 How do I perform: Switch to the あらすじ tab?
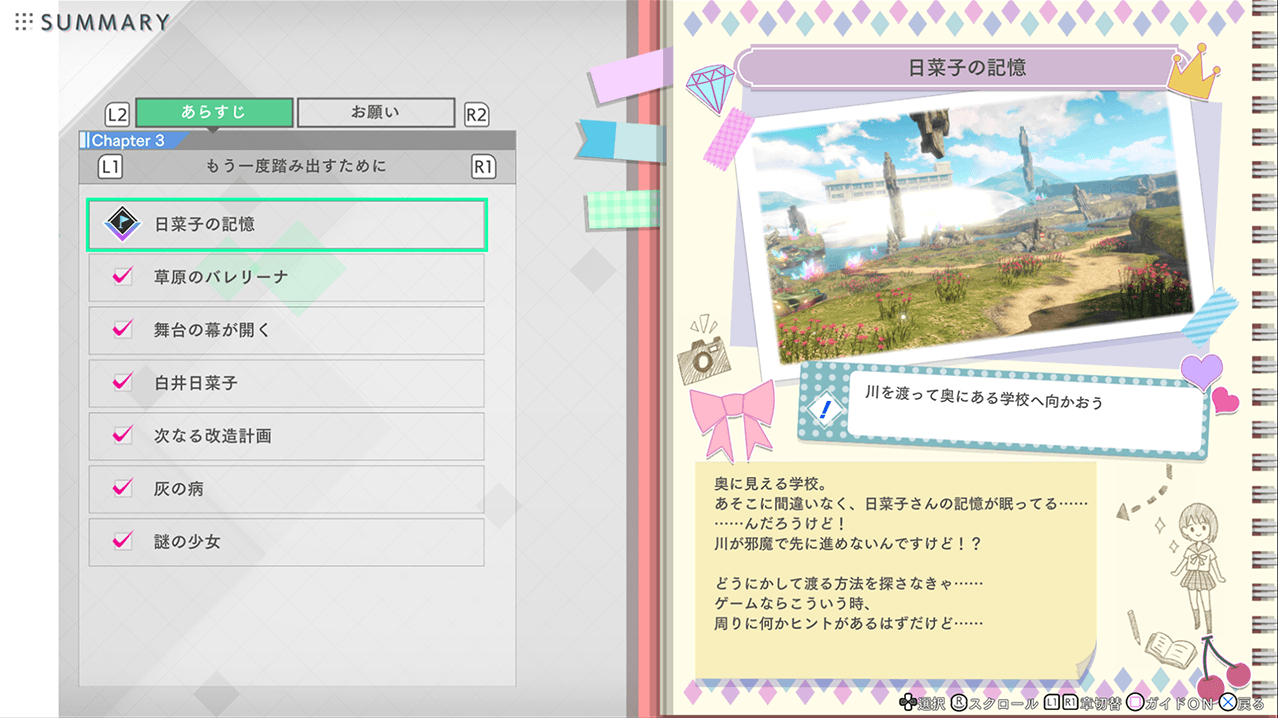tap(214, 112)
